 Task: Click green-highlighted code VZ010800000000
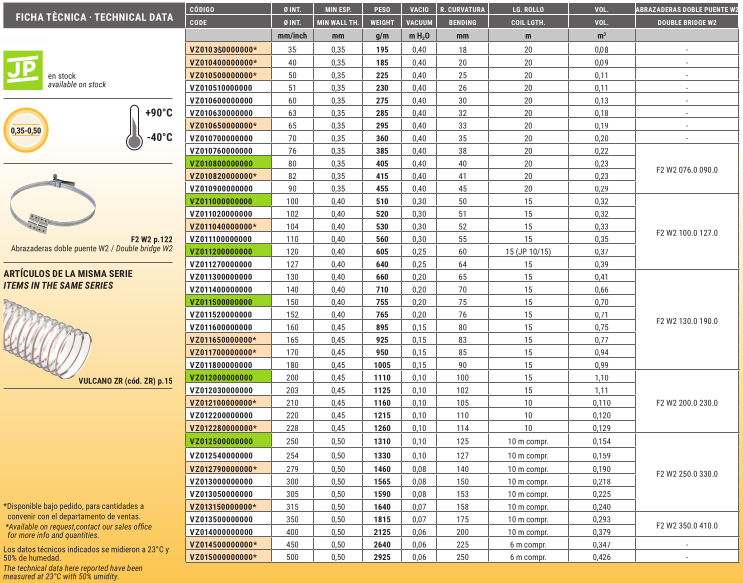tap(222, 163)
